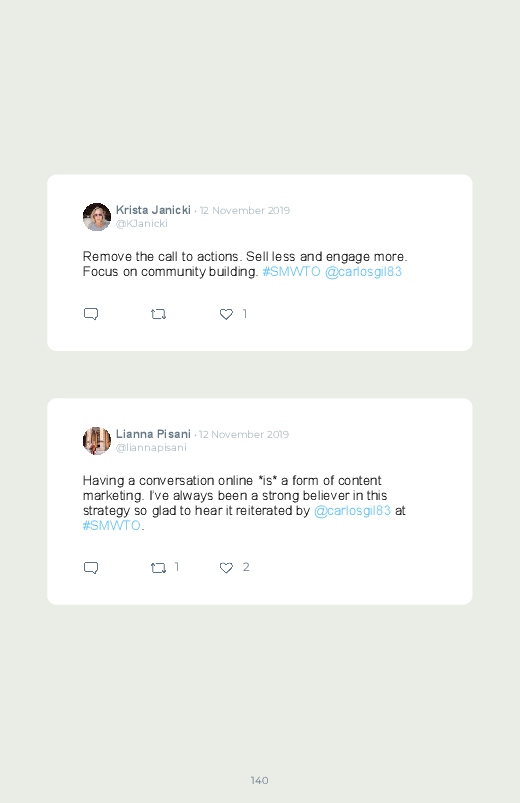The image size is (520, 803).
Task: Click reply icon on Lianna Pisani's tweet
Action: coord(91,567)
